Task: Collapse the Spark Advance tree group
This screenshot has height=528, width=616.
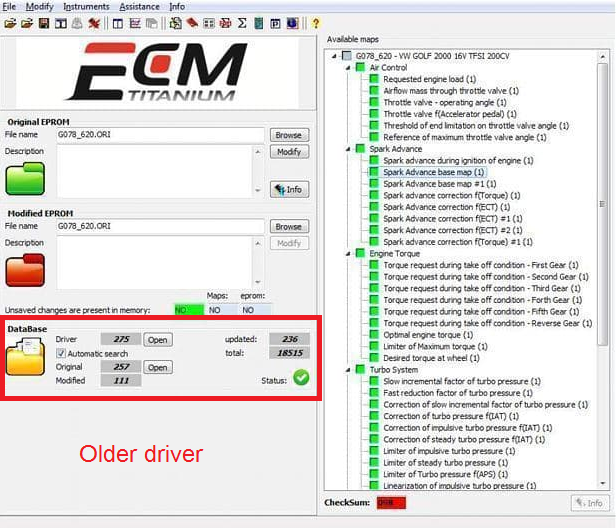Action: (348, 149)
